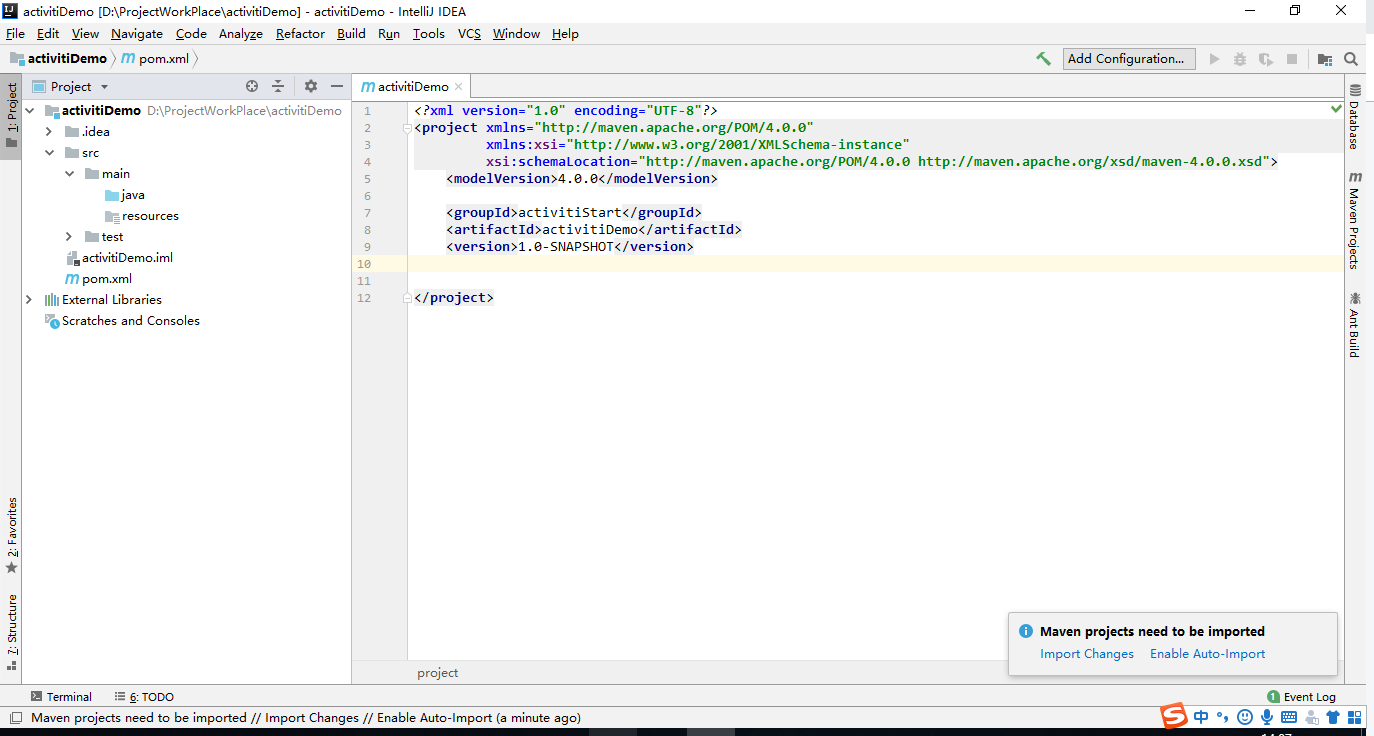Click the Build Project hammer icon
Screen dimensions: 1374x736
(1043, 59)
